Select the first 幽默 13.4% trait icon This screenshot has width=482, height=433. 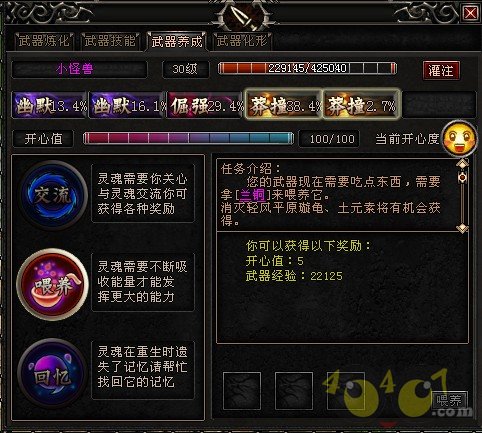pyautogui.click(x=50, y=105)
